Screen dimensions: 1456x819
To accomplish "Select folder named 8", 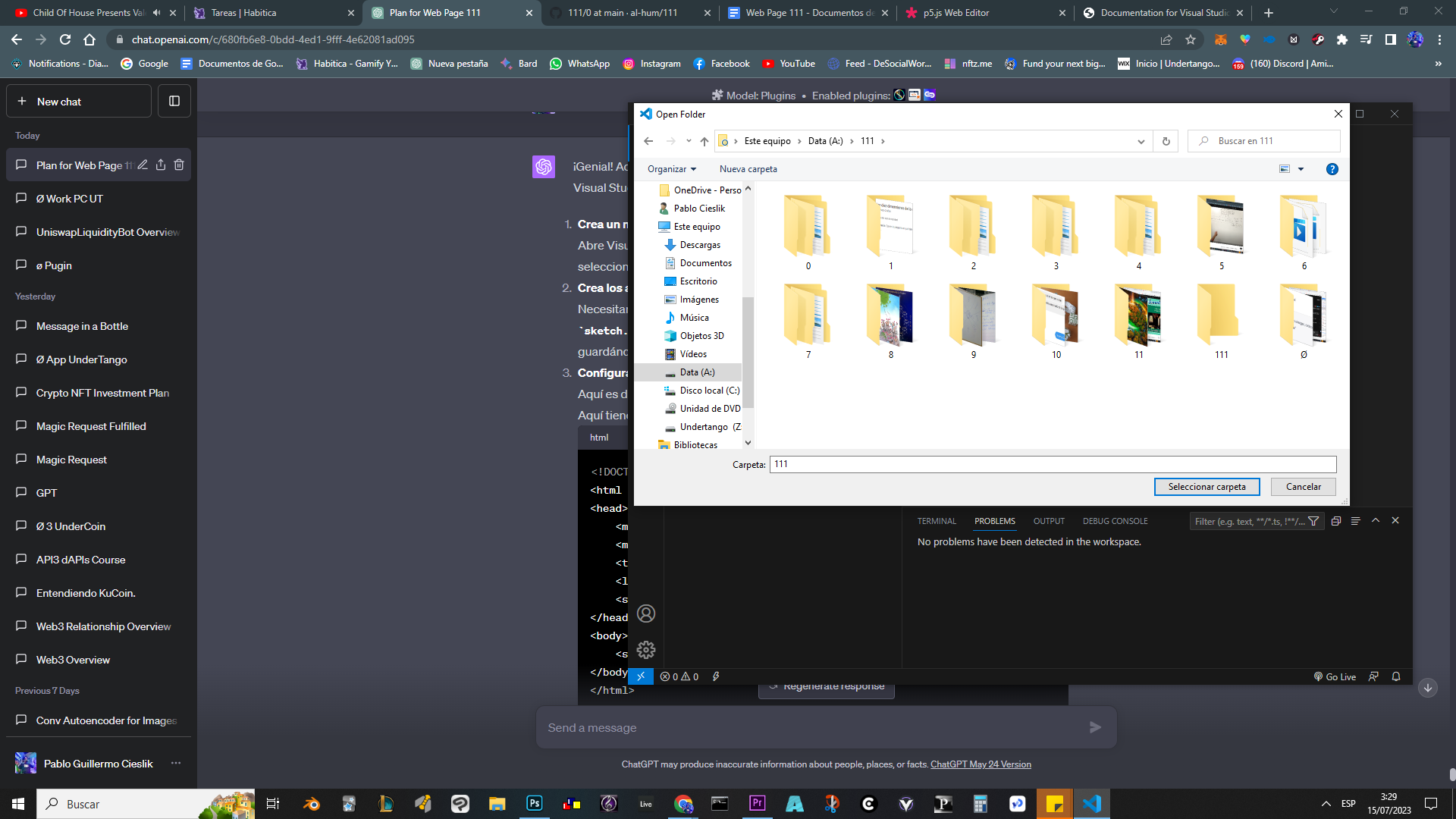I will (x=890, y=322).
